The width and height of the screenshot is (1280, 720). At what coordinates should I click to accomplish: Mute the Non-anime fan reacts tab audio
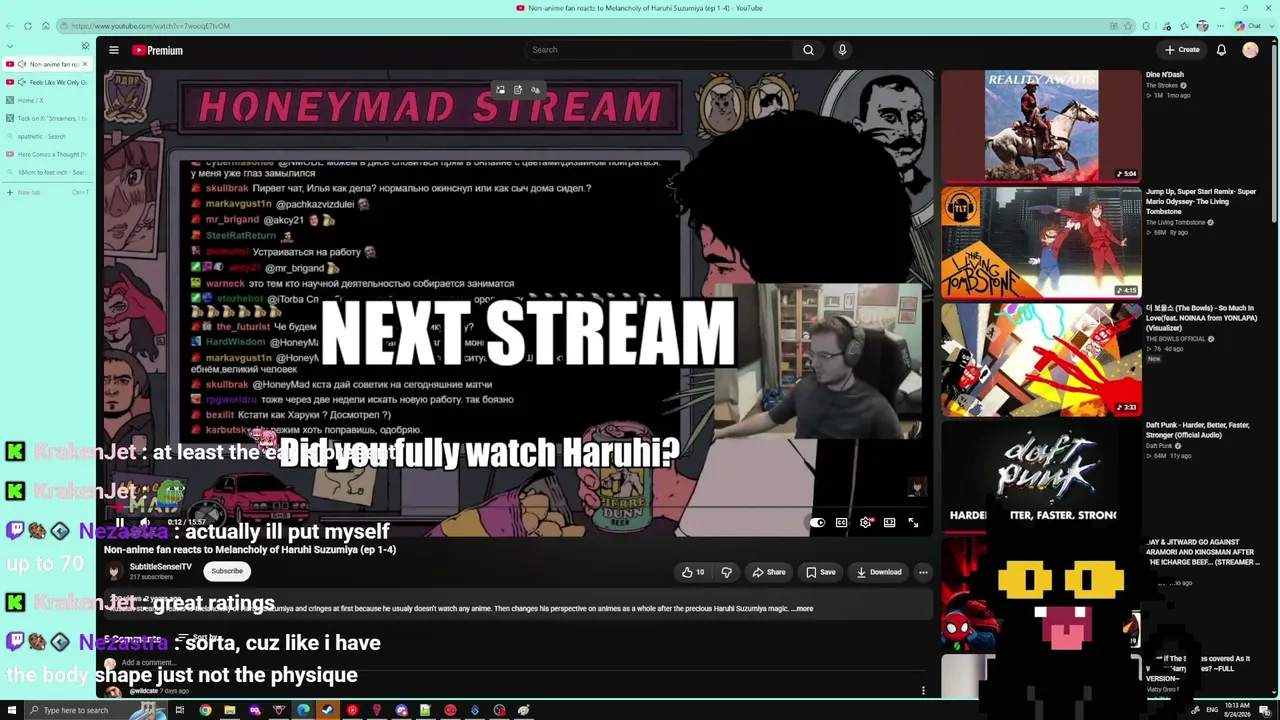[21, 64]
